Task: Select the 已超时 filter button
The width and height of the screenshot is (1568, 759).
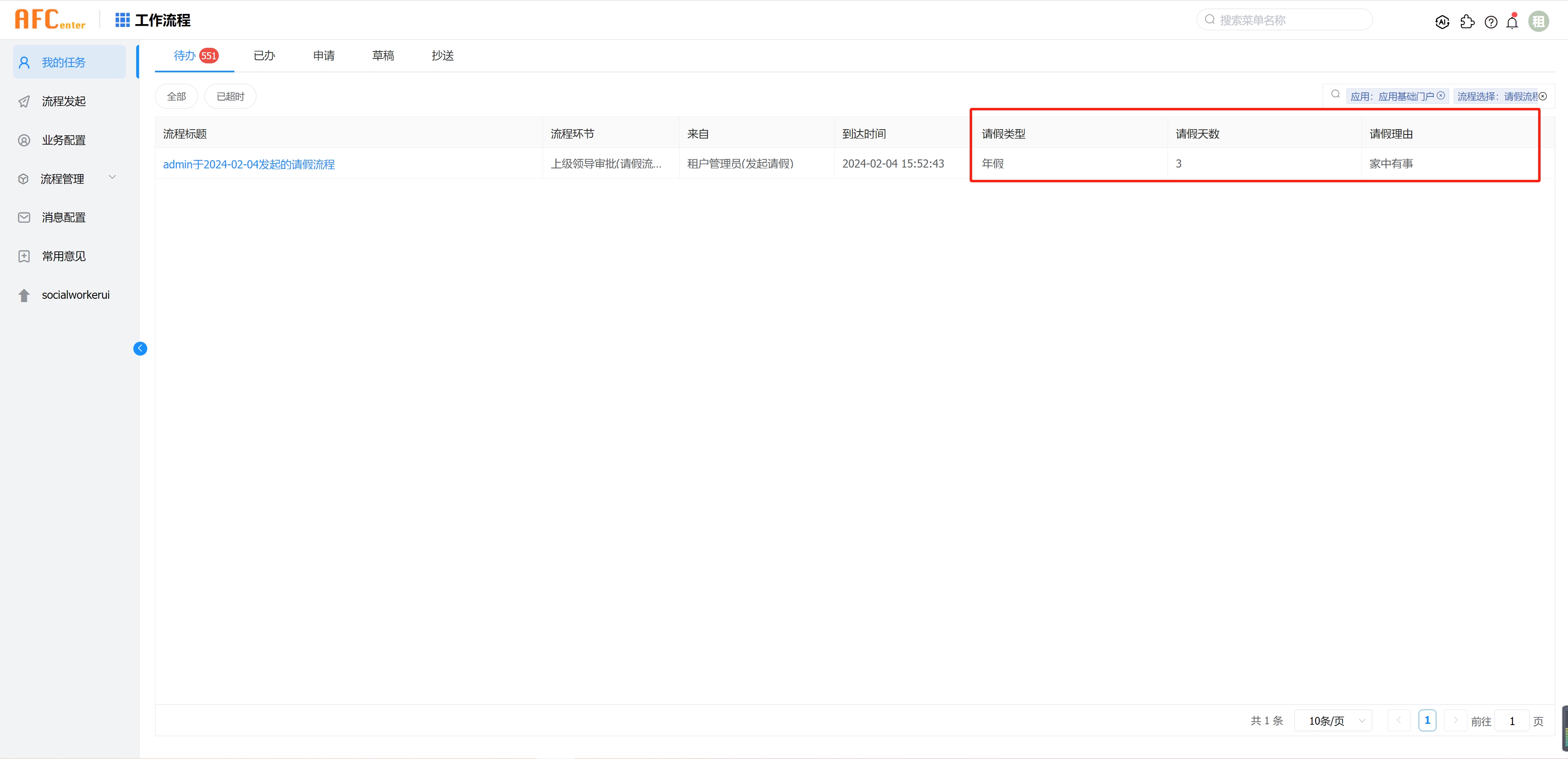Action: 230,96
